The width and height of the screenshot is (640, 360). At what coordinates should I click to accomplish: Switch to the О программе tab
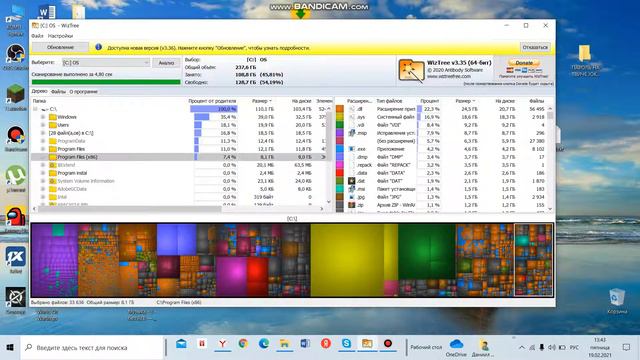tap(83, 91)
